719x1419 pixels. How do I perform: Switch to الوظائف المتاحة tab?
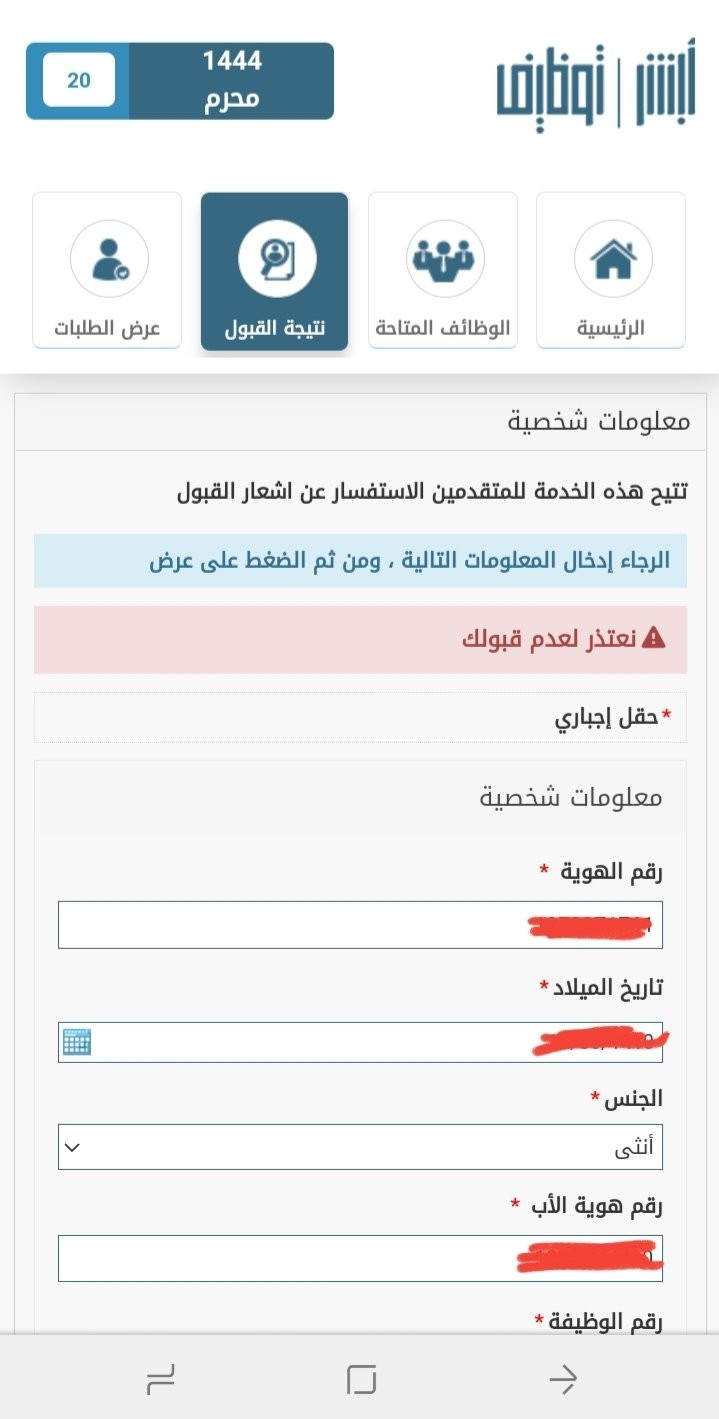(x=443, y=270)
